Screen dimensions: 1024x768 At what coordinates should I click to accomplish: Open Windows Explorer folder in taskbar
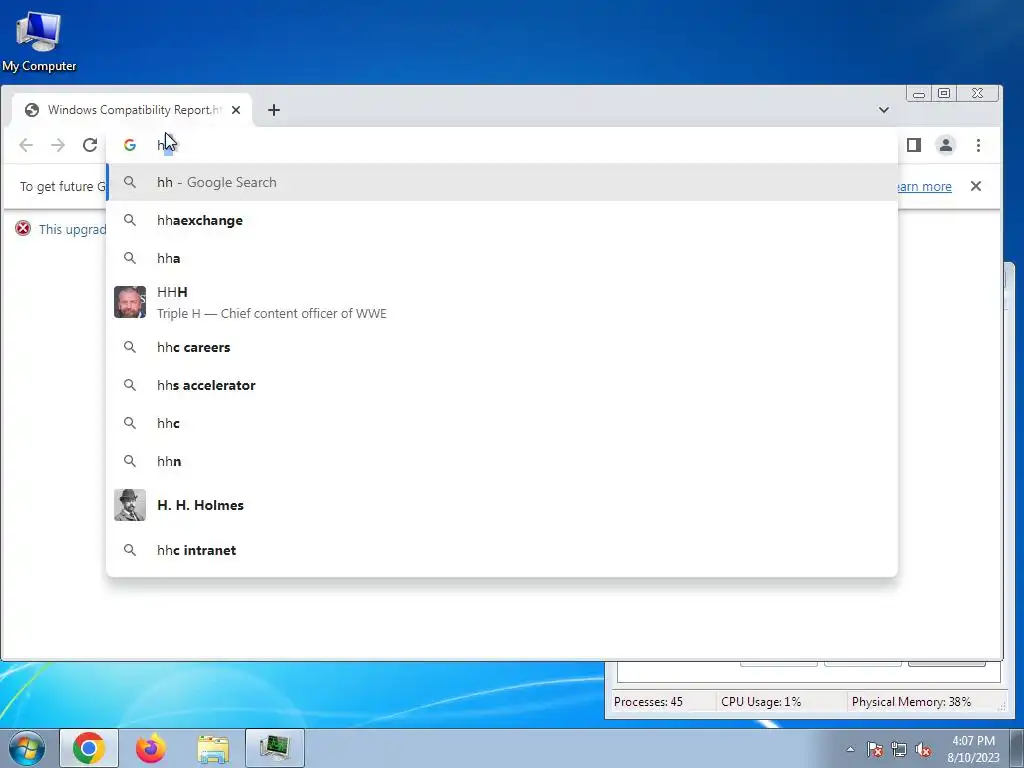coord(214,748)
